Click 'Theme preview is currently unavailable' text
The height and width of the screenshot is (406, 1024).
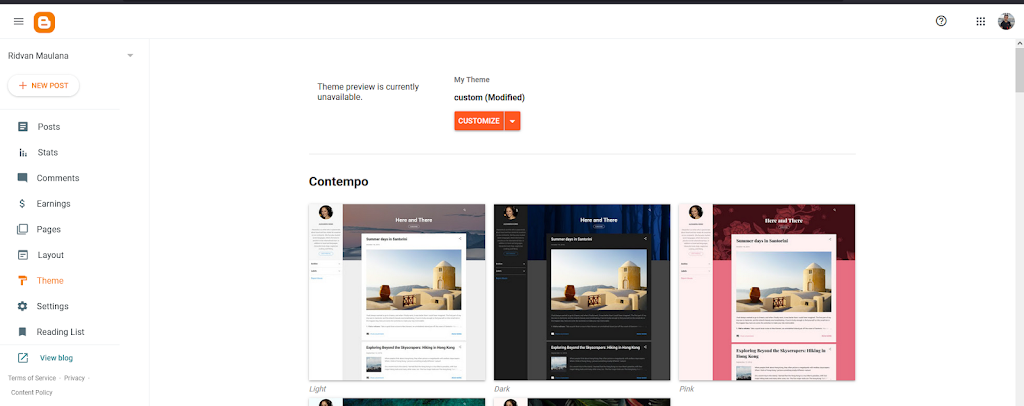(x=368, y=92)
